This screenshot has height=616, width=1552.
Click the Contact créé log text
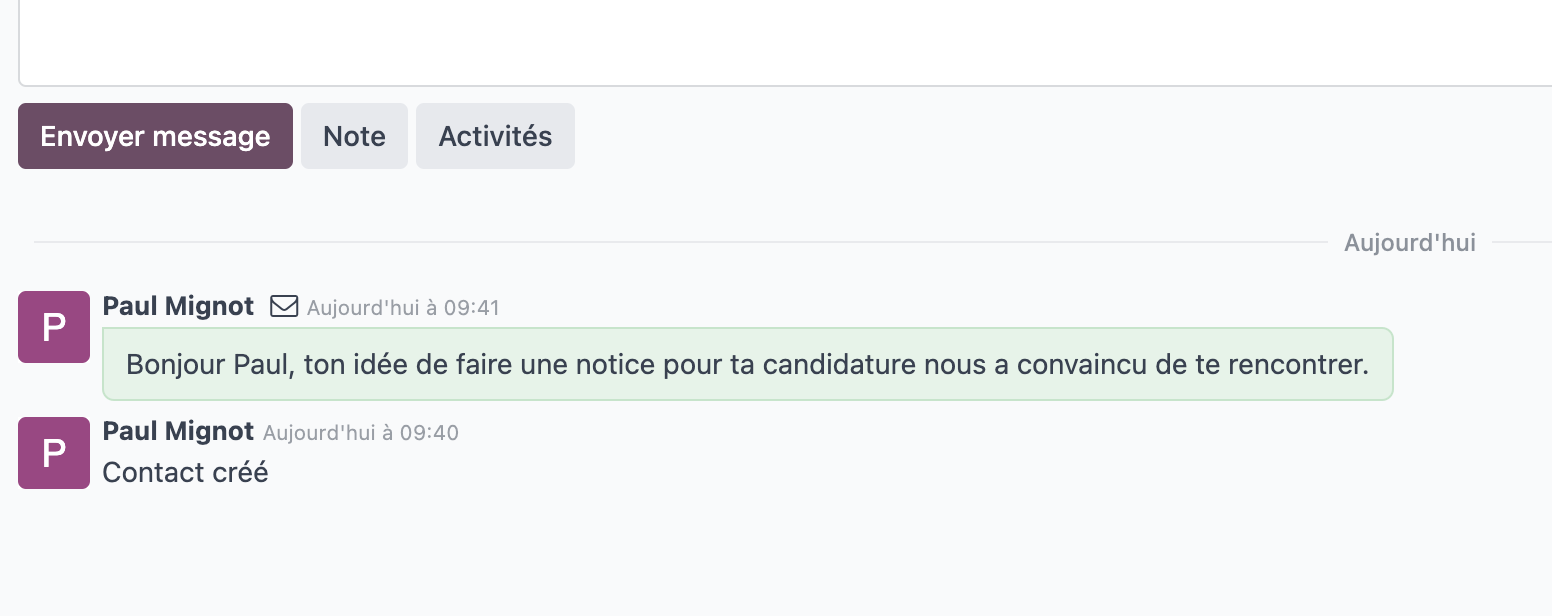[186, 472]
